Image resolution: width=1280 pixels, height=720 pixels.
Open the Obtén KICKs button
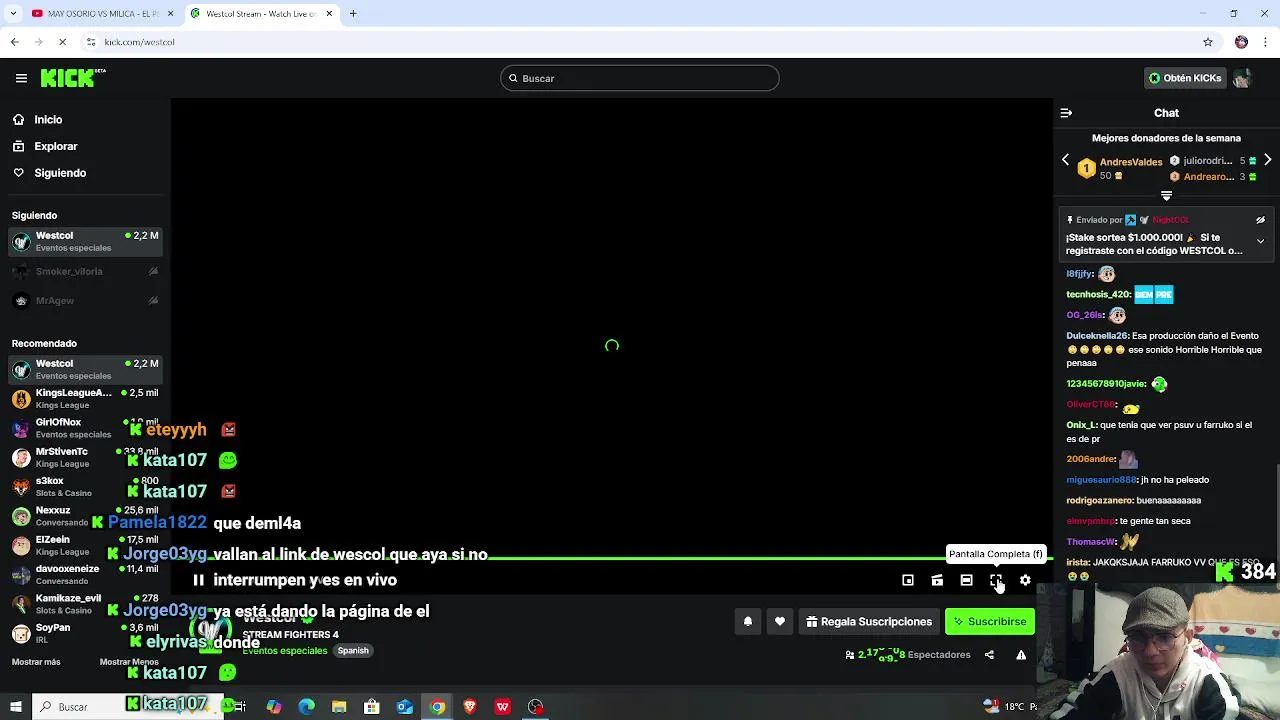click(x=1185, y=78)
